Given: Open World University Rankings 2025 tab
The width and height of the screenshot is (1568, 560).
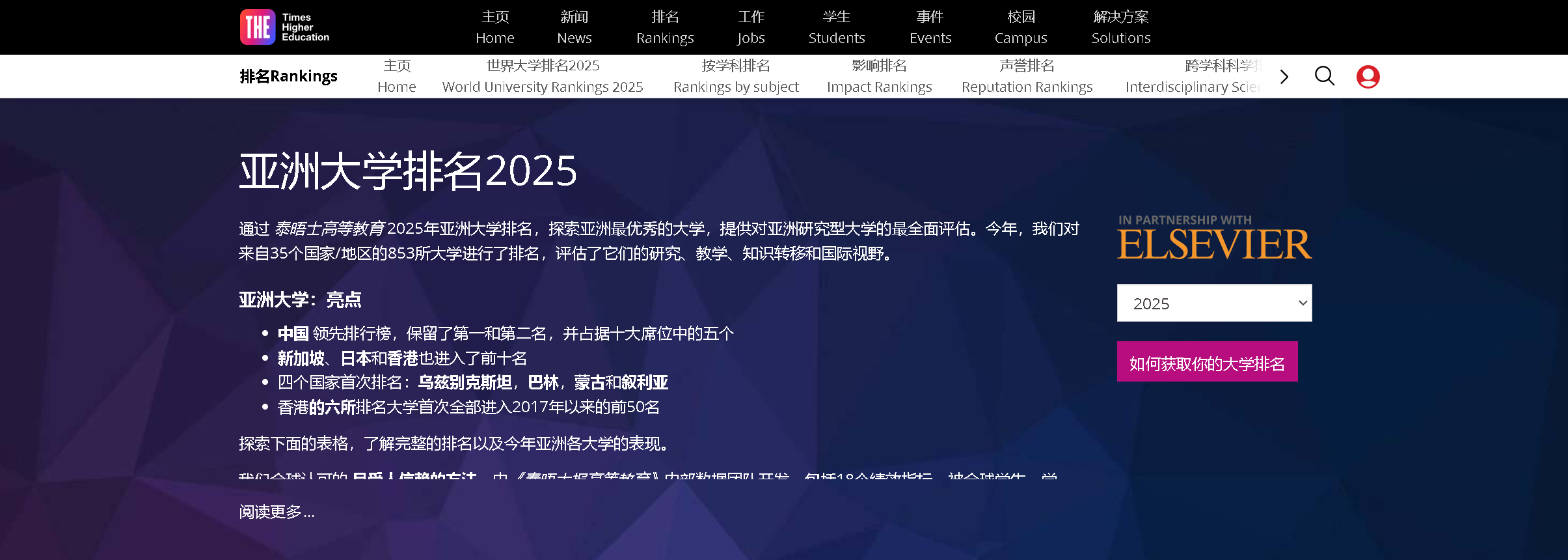Looking at the screenshot, I should click(543, 76).
